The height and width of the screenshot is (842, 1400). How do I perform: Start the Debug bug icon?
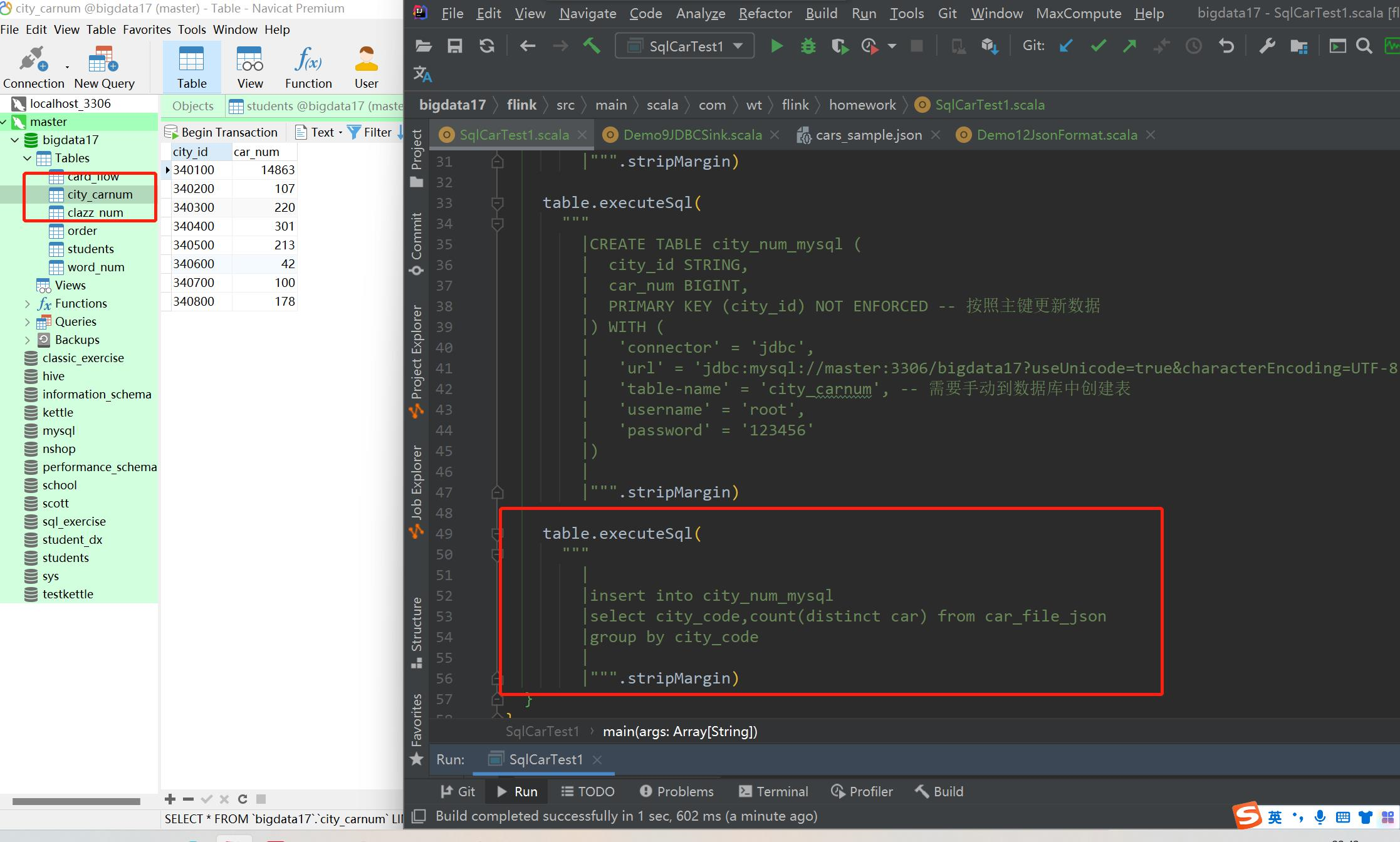[x=808, y=46]
